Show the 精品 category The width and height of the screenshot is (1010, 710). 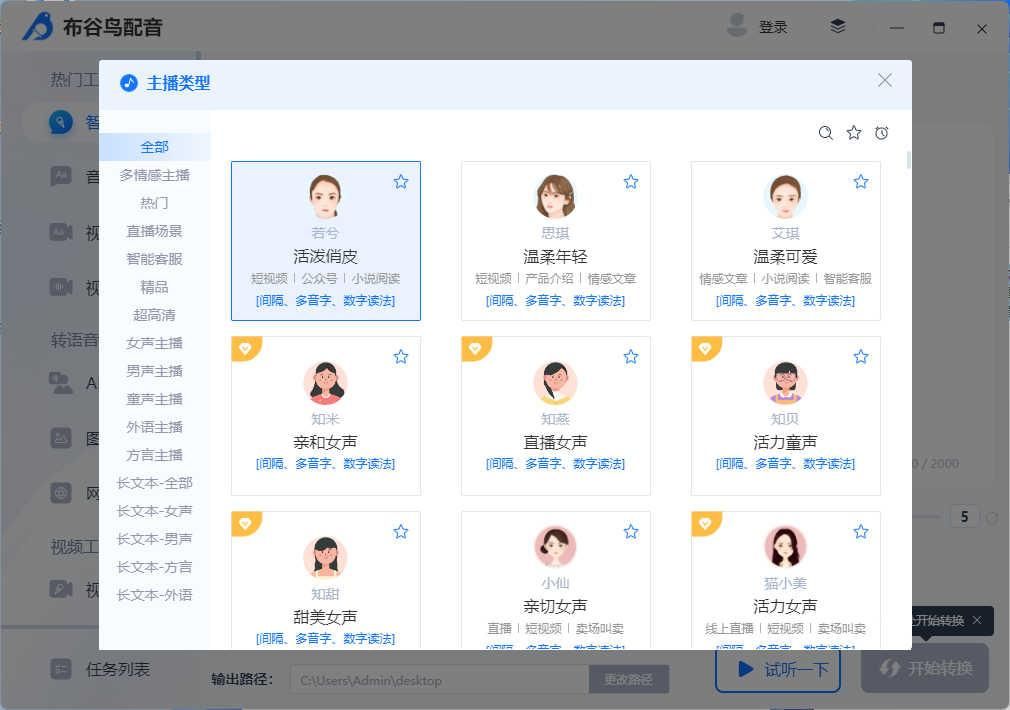(x=155, y=287)
